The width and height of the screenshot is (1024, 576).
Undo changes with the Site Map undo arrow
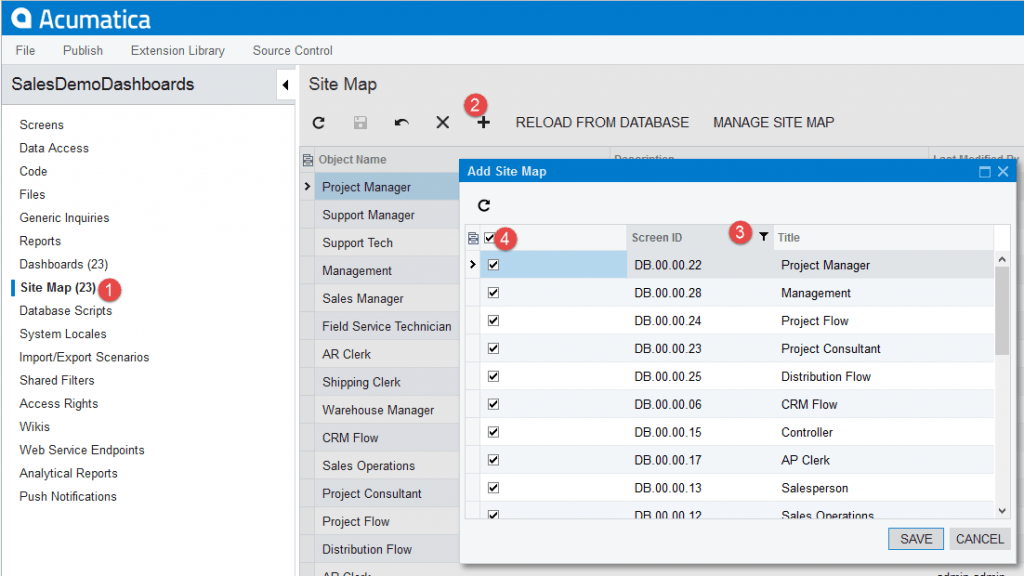click(402, 123)
